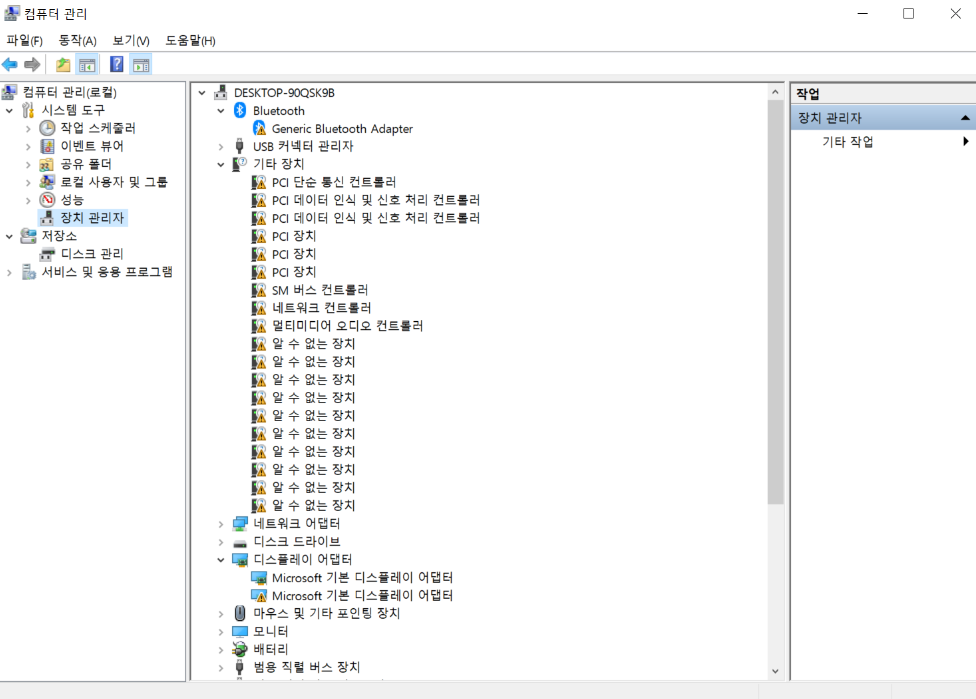Open the 도움말(H) menu

190,40
